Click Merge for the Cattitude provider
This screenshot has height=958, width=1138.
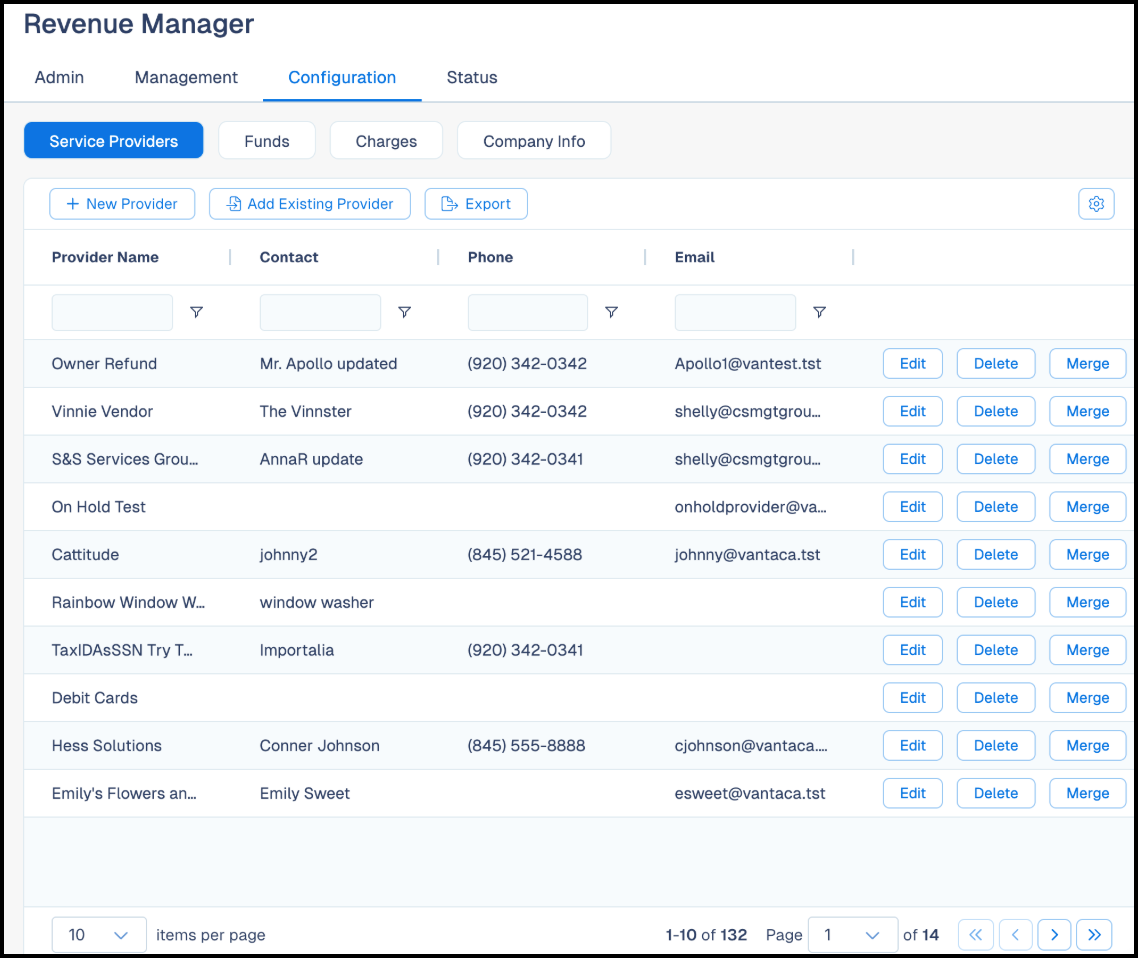point(1087,554)
